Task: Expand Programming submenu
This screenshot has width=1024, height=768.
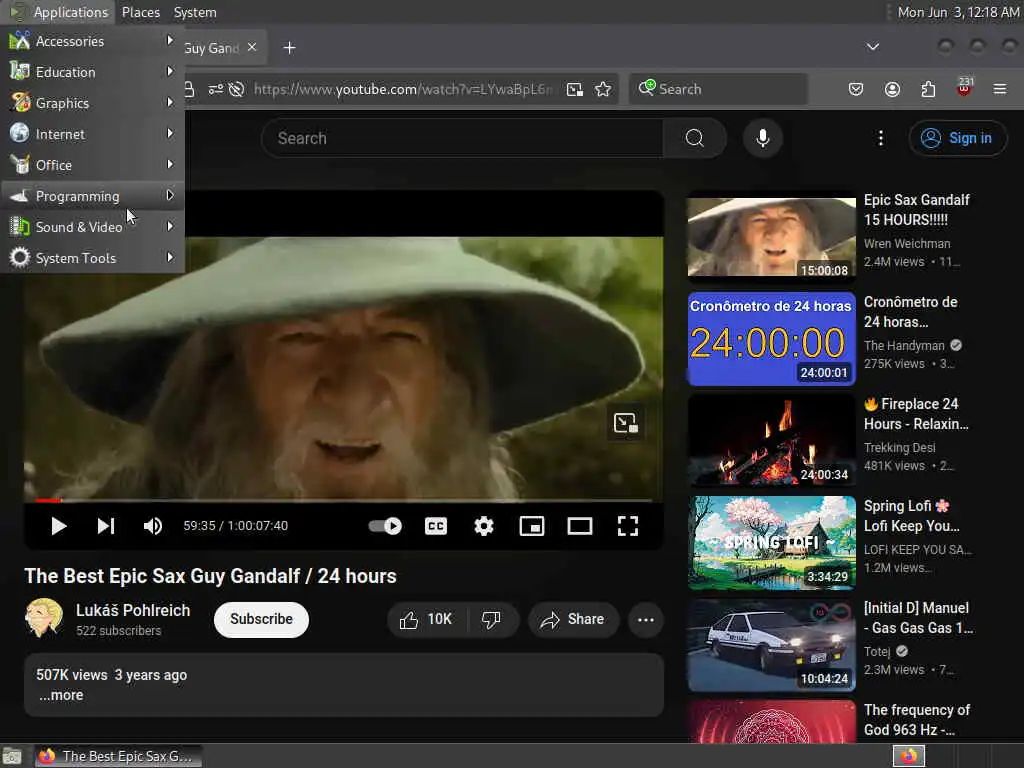Action: (x=93, y=196)
